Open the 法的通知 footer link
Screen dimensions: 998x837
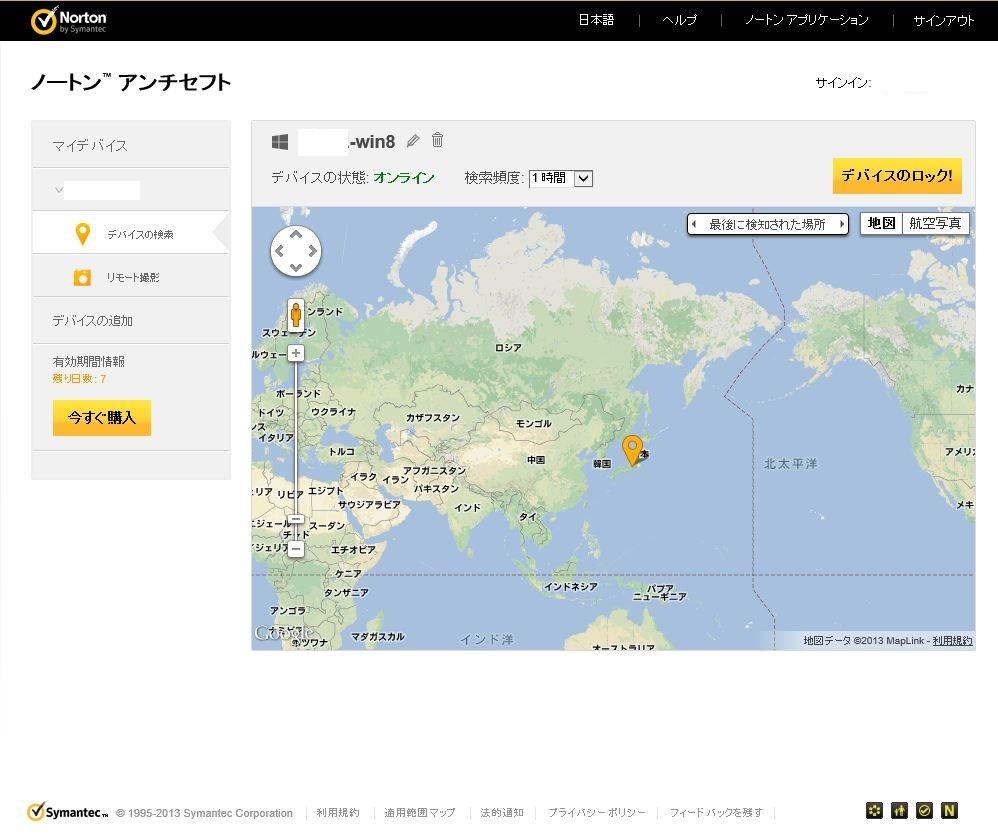(x=502, y=813)
